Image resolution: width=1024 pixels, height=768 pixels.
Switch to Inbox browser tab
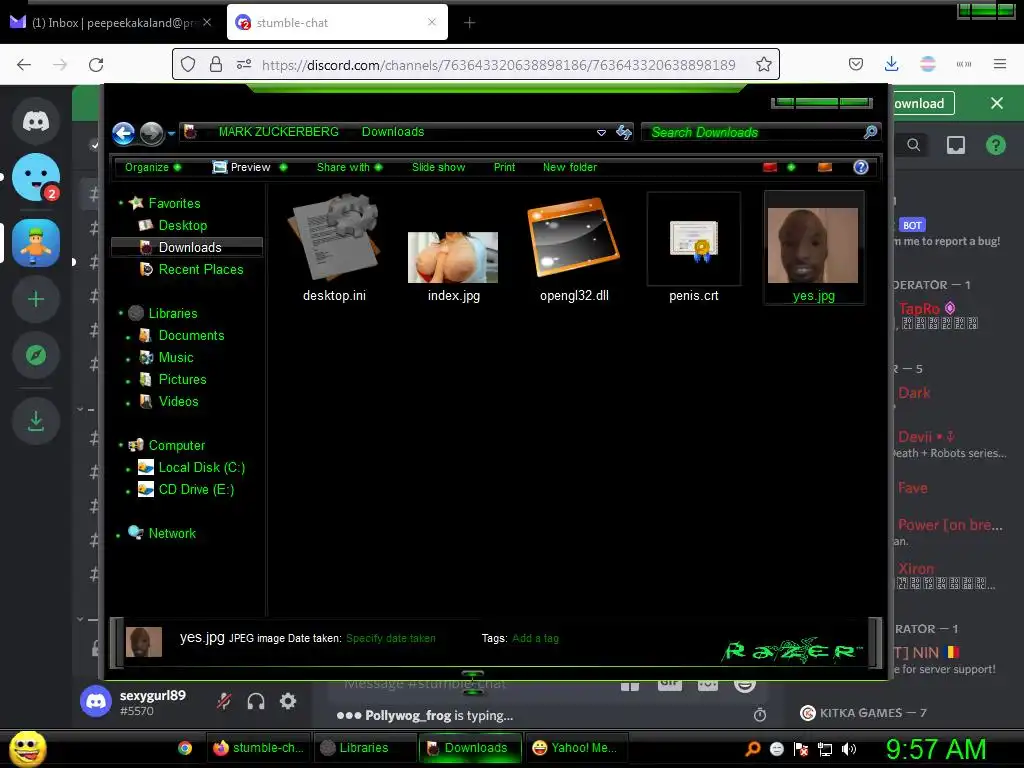pyautogui.click(x=112, y=22)
